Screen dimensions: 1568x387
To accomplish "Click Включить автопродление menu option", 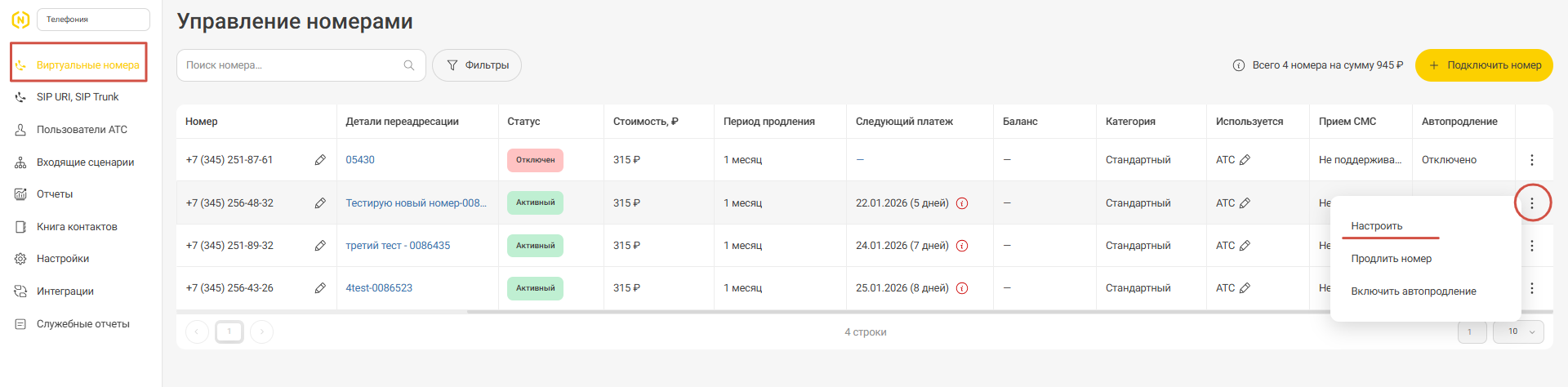I will tap(1413, 291).
